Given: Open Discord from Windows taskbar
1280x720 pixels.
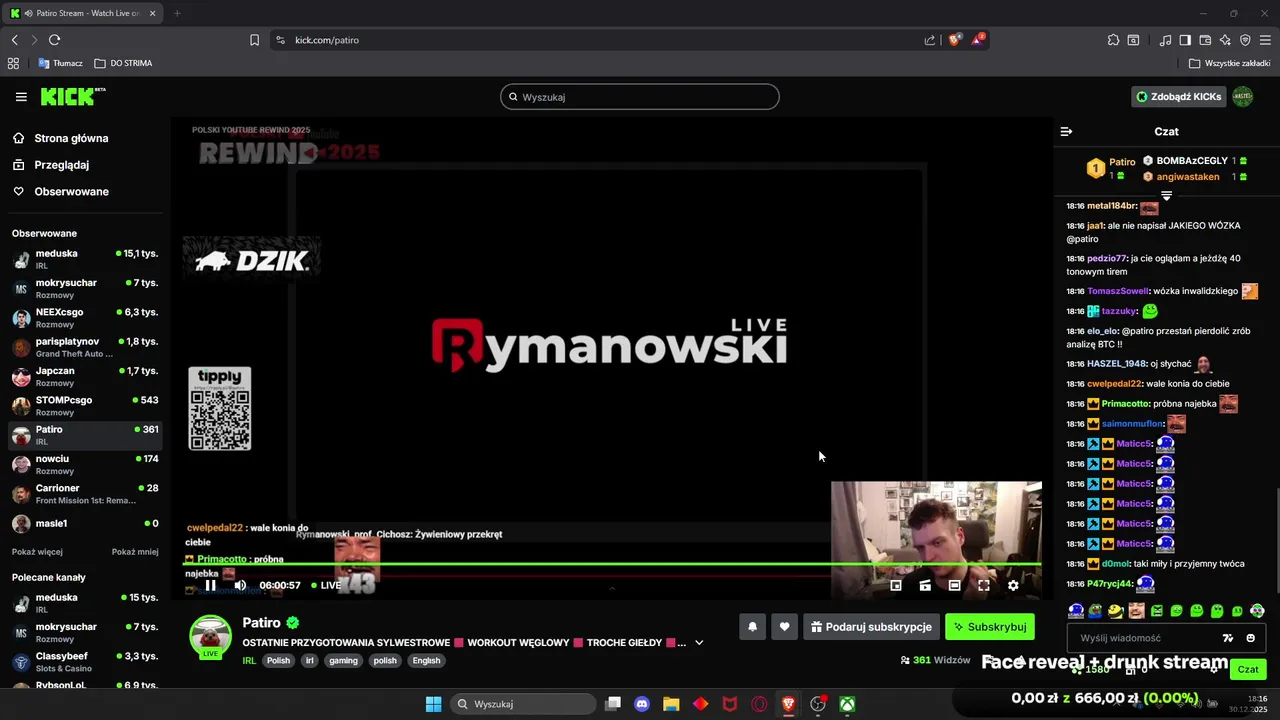Looking at the screenshot, I should (x=642, y=704).
